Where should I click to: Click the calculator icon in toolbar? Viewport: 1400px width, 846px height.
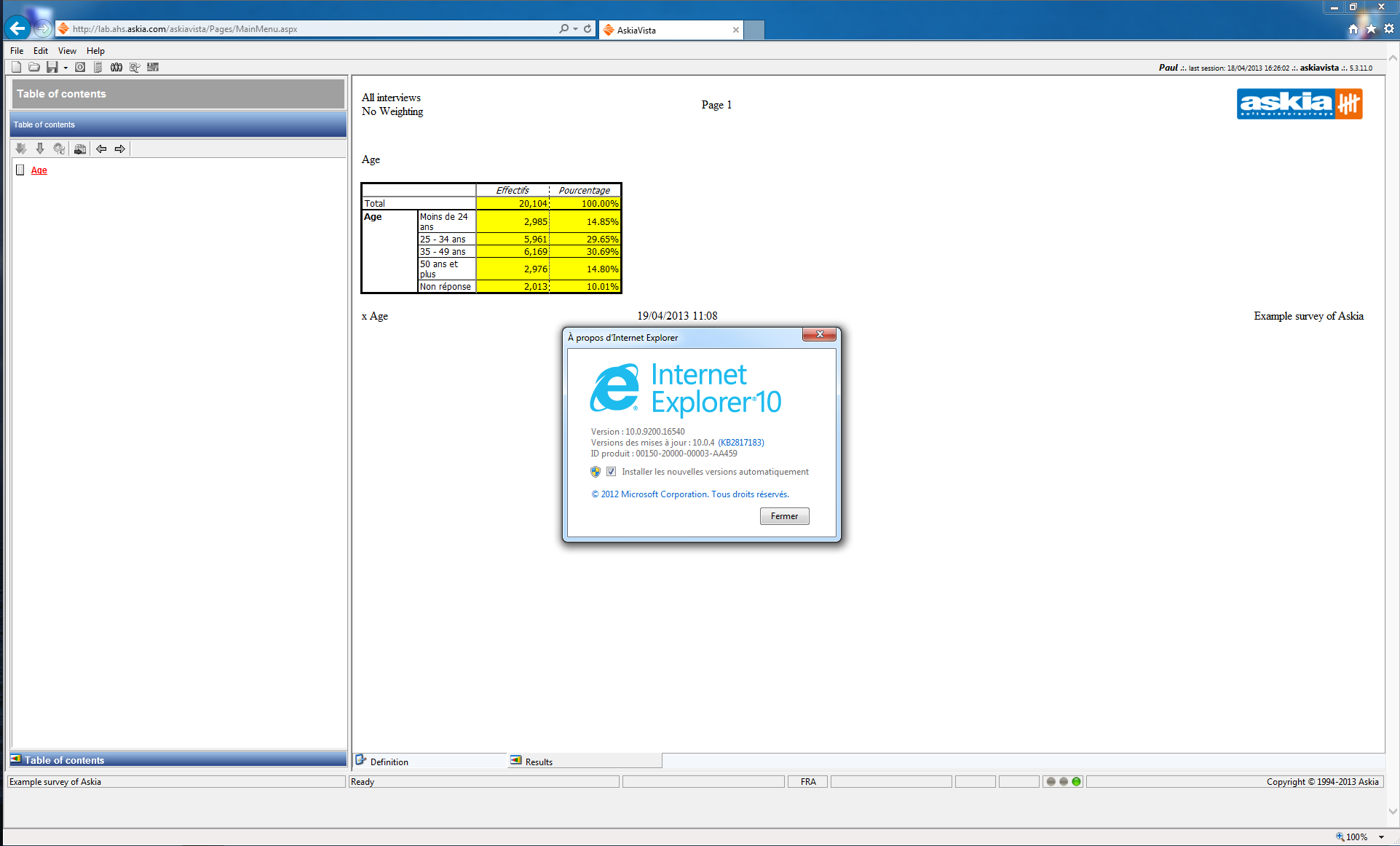coord(98,67)
